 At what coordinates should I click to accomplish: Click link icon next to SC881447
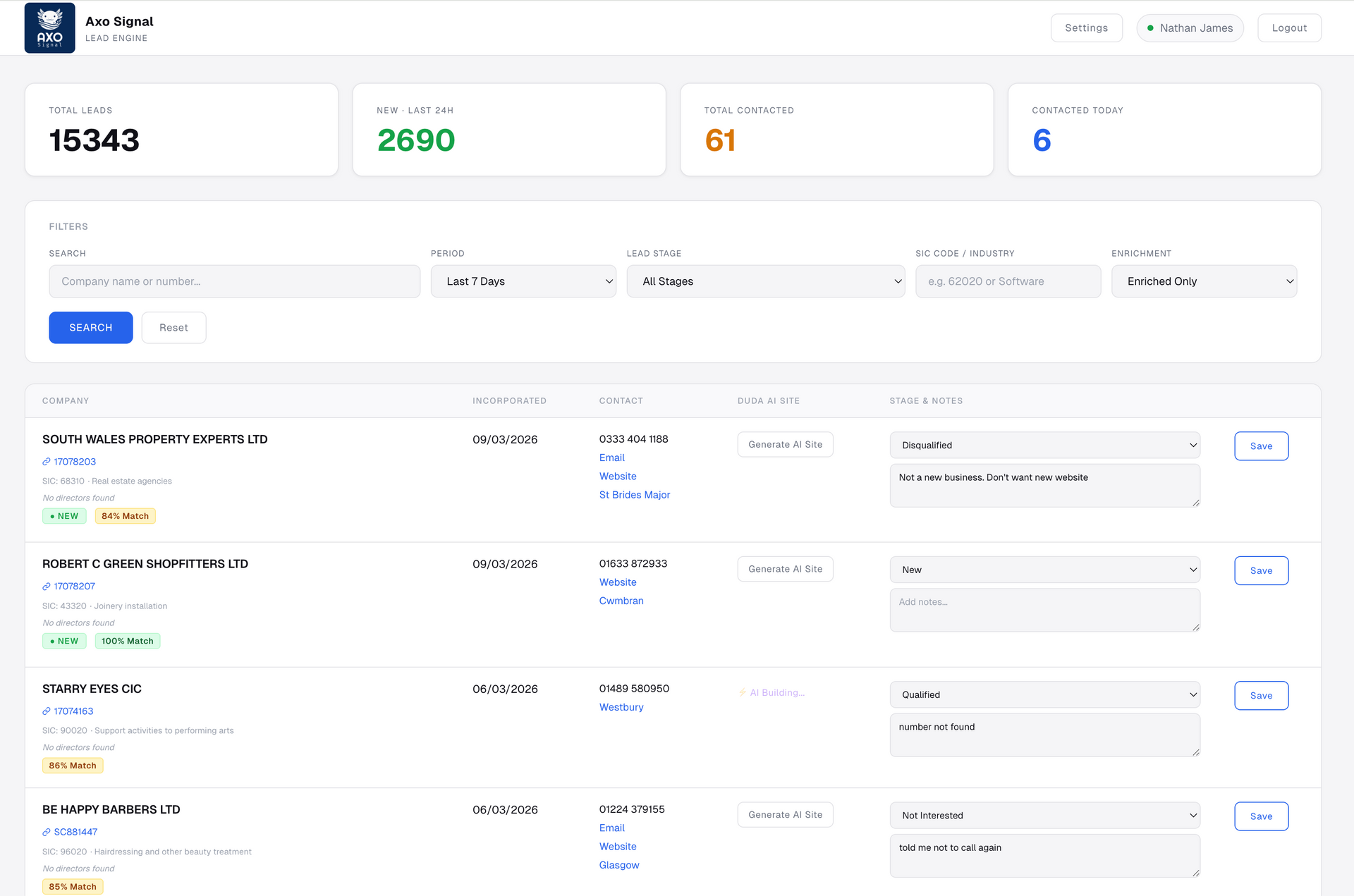click(x=46, y=832)
